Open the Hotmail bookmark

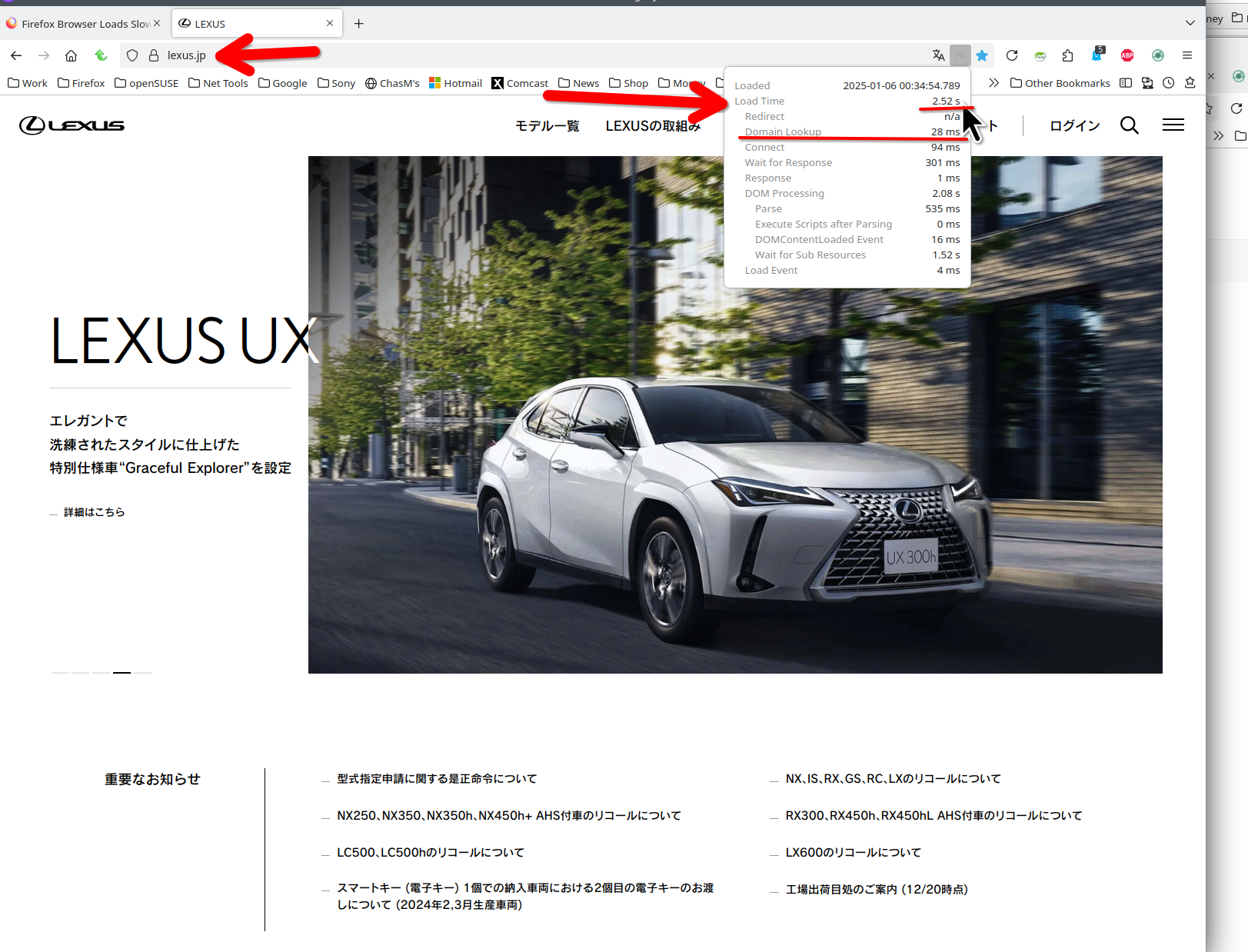[x=455, y=83]
